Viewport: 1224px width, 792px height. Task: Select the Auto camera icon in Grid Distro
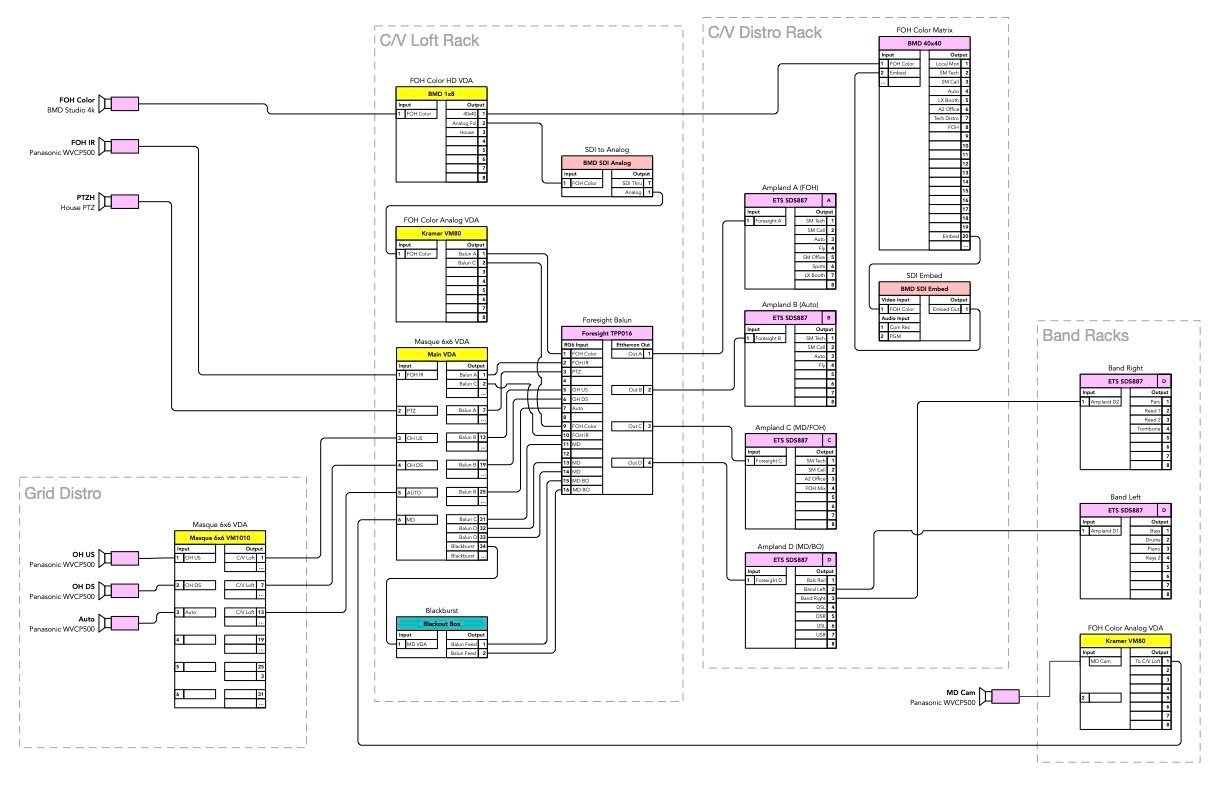pos(119,622)
